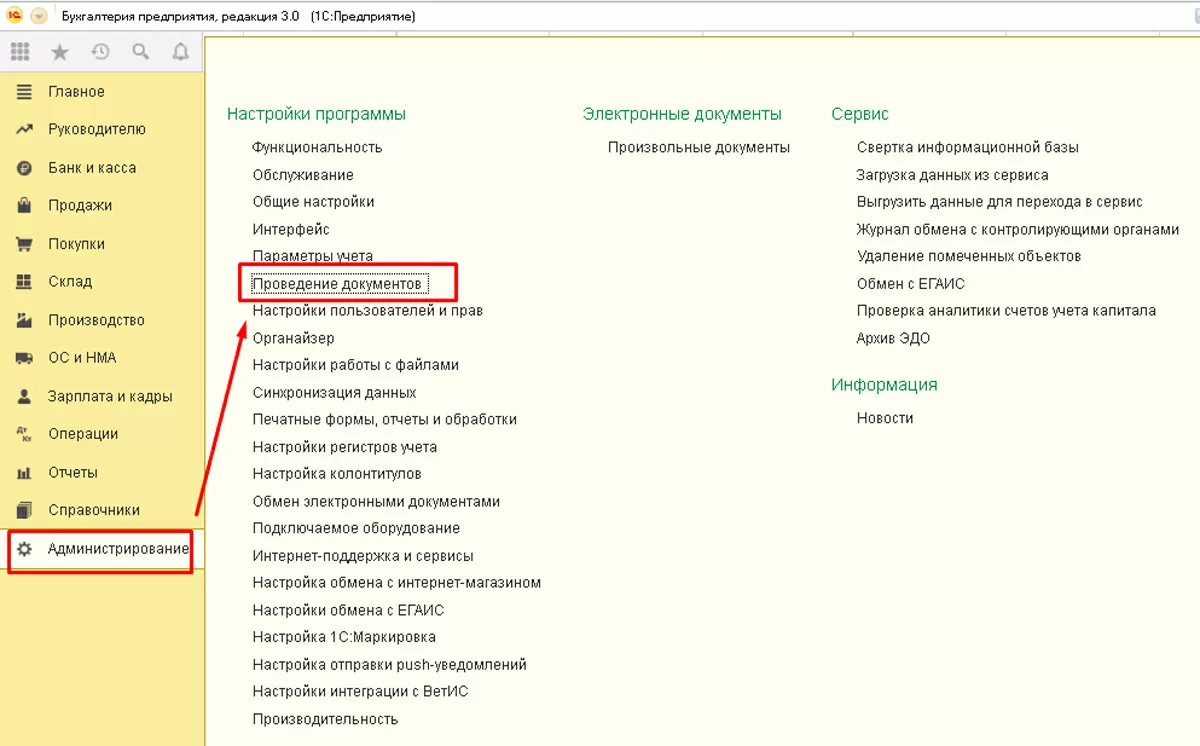Click the Операции Дт/Кт icon
The image size is (1200, 746).
tap(24, 434)
